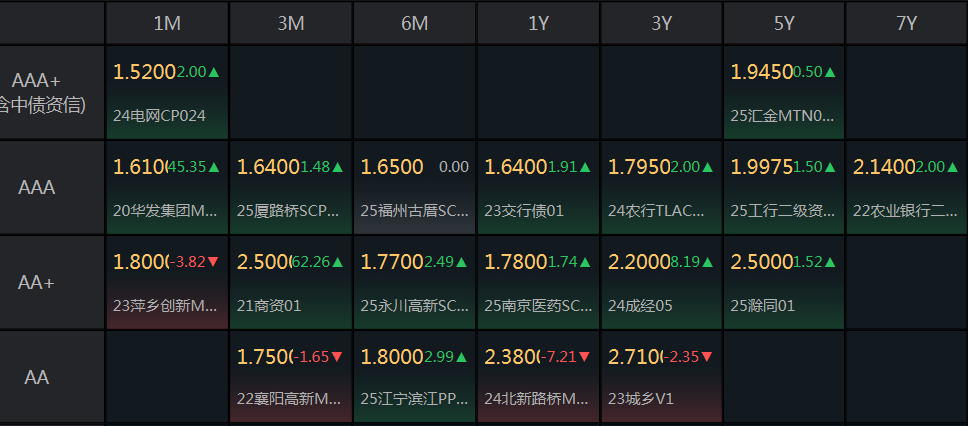The image size is (968, 426).
Task: Open the 25福州古厝SC... bond cell
Action: (414, 188)
